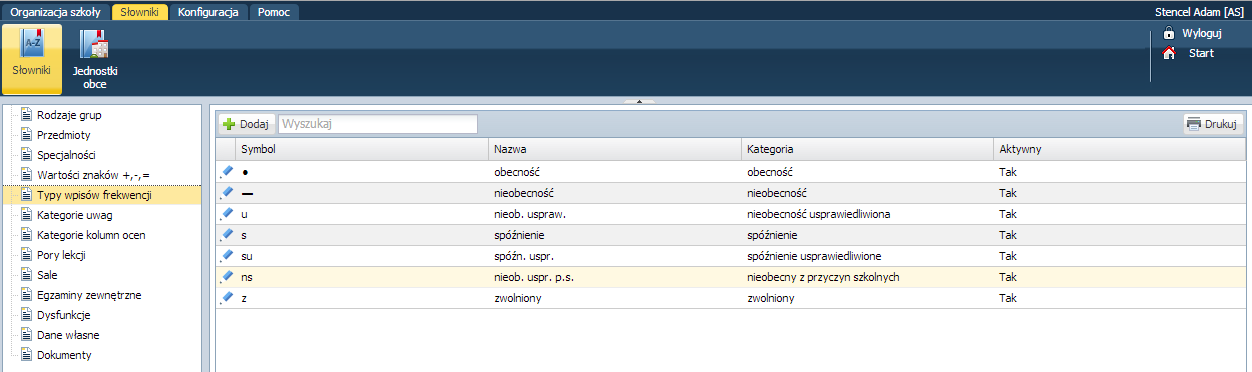Click the Wyloguj link
This screenshot has width=1252, height=372.
click(x=1201, y=33)
